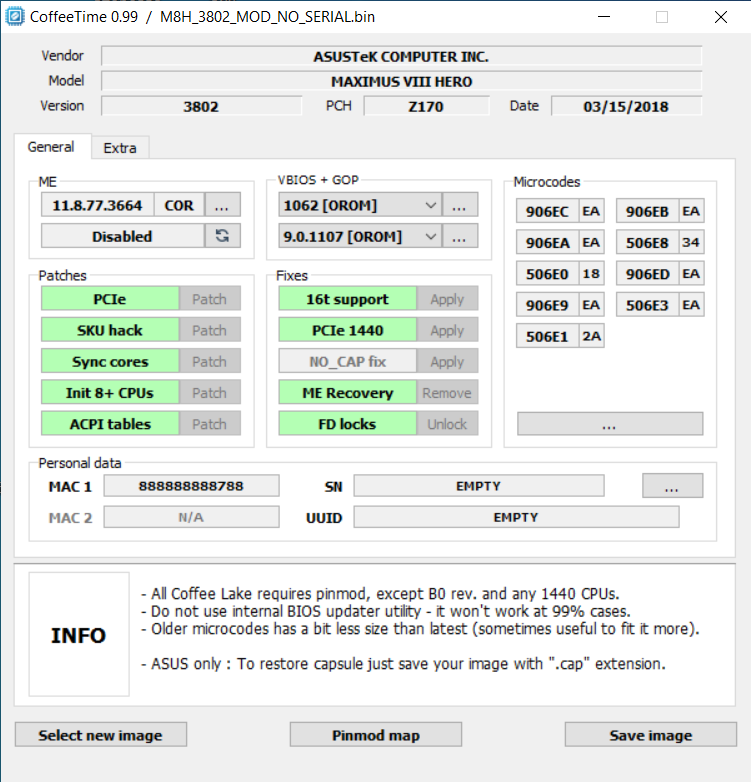Click the SN field showing EMPTY
This screenshot has width=751, height=782.
tap(479, 486)
